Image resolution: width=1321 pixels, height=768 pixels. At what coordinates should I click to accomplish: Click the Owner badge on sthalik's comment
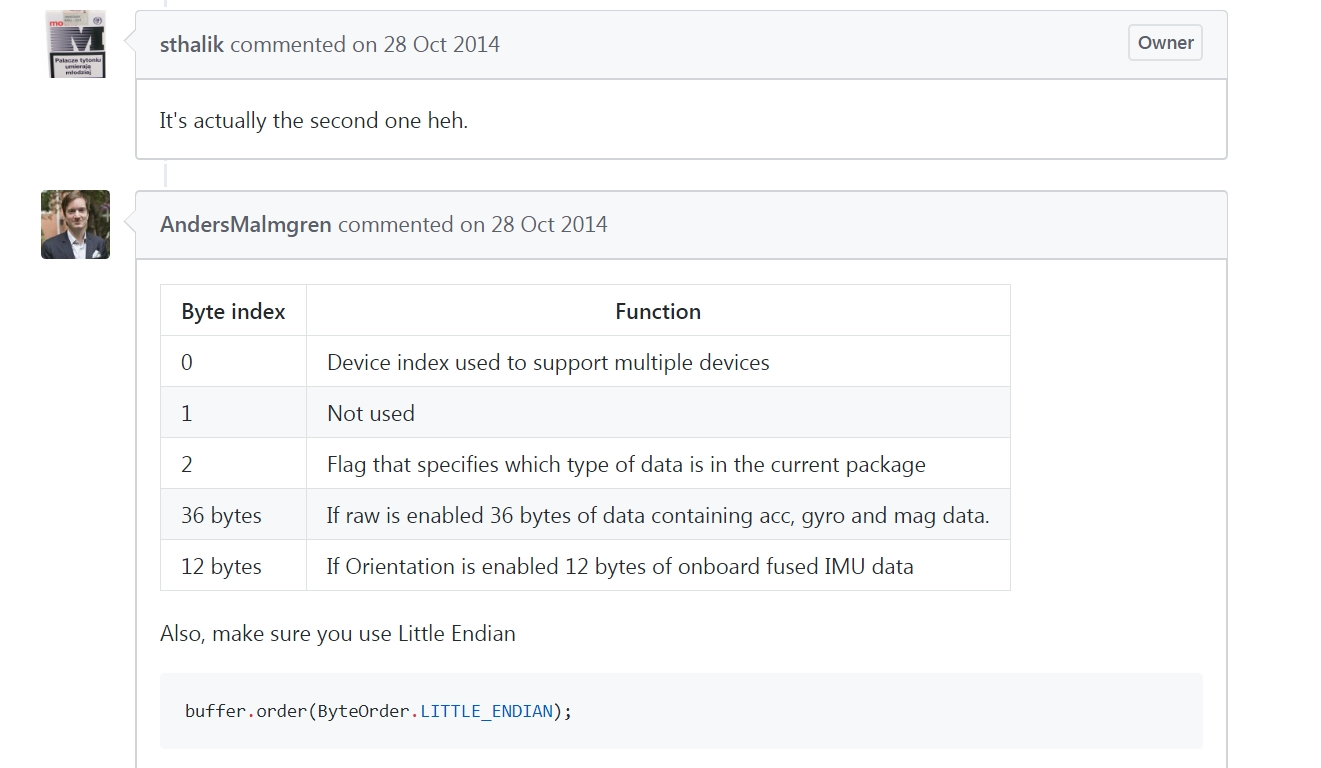tap(1164, 42)
